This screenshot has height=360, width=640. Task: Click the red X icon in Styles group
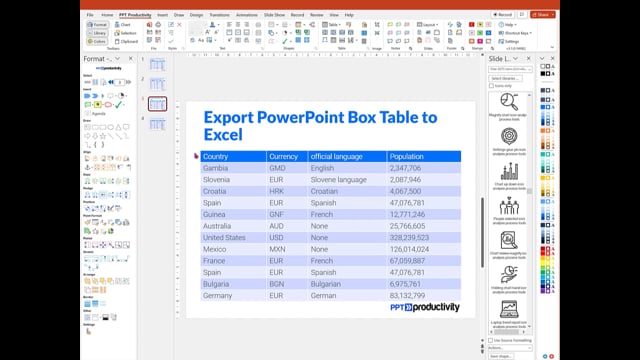[179, 25]
